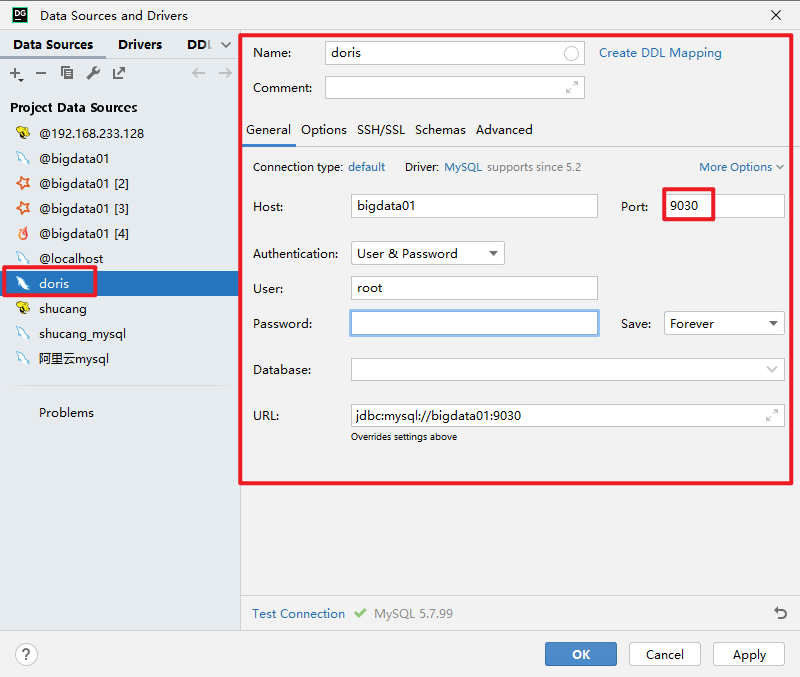Open the SSH/SSL tab
The height and width of the screenshot is (677, 800).
coord(381,130)
